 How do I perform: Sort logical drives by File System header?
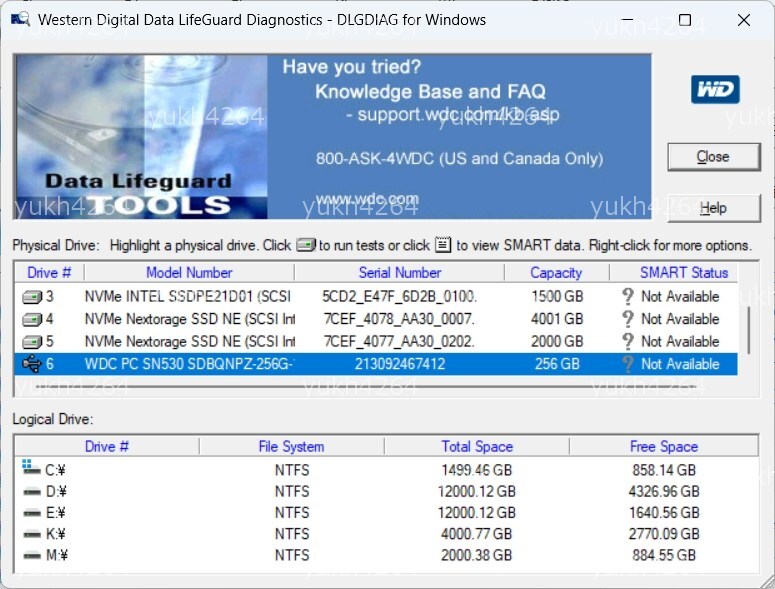[x=291, y=446]
